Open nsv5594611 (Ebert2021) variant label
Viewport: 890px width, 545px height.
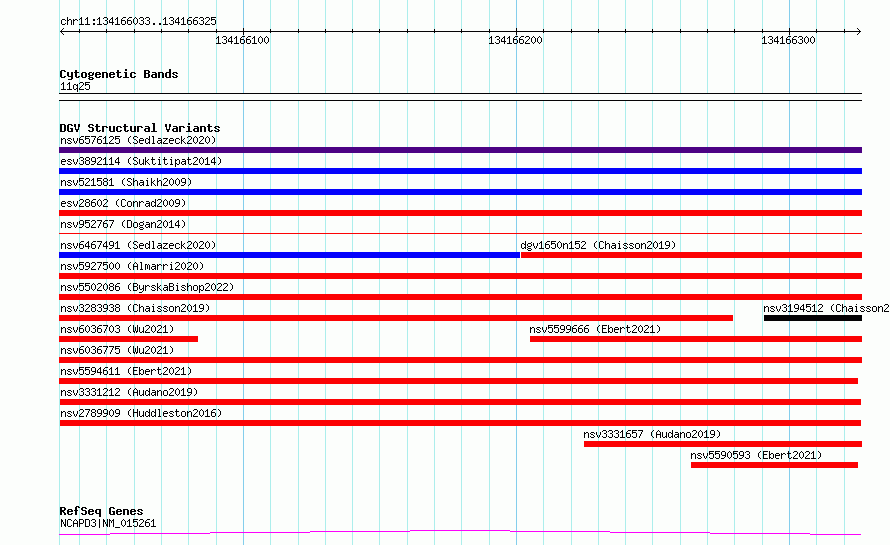coord(126,371)
